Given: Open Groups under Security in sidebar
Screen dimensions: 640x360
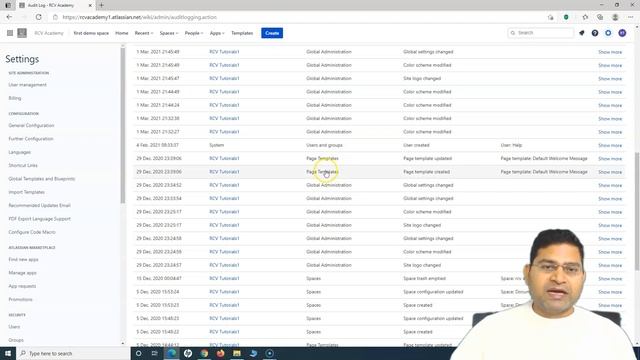Looking at the screenshot, I should point(16,340).
